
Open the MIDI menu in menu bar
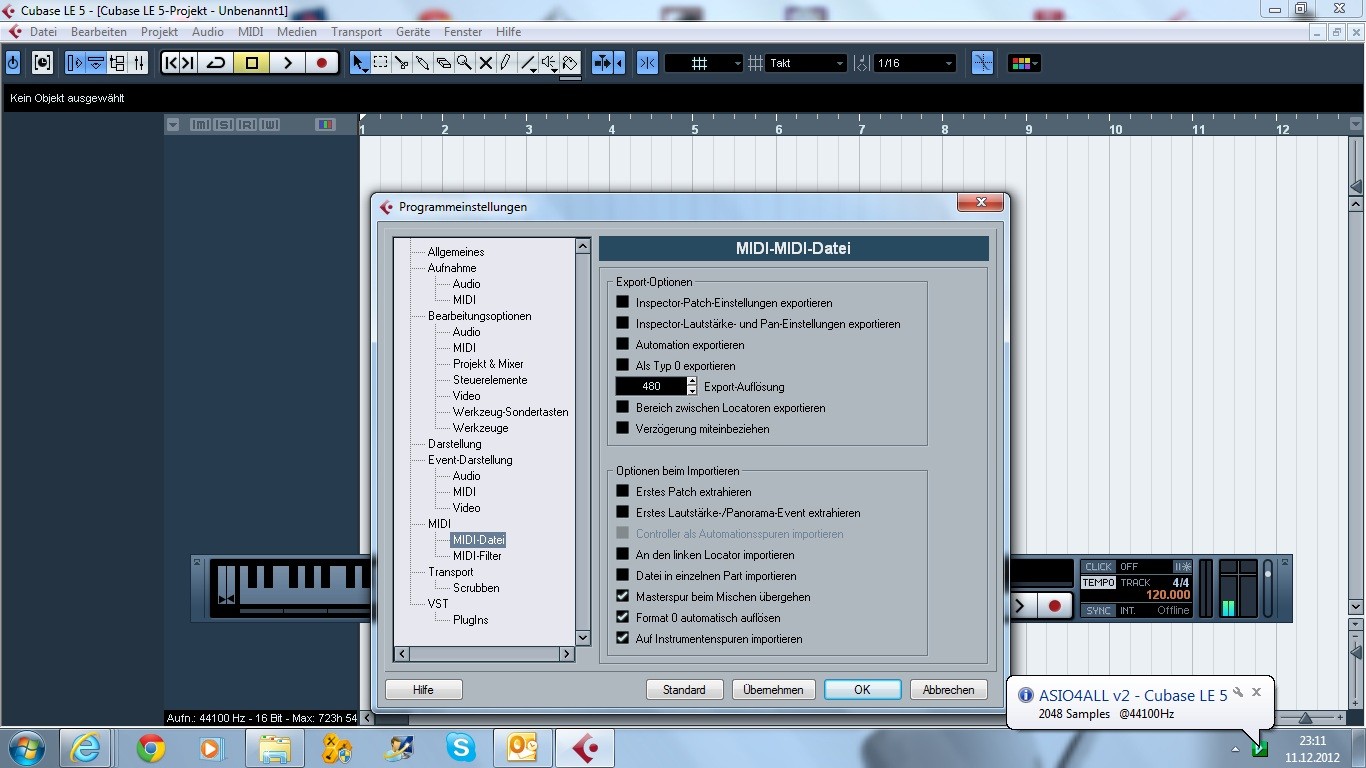250,32
